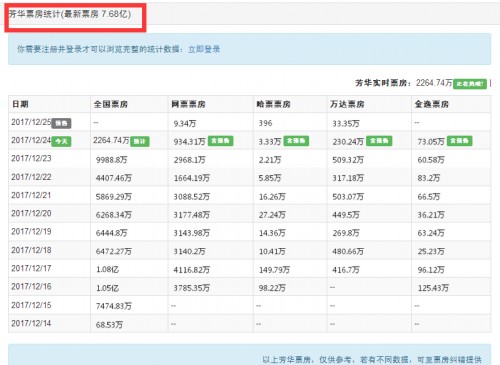Click the 日期 column header
500x365 pixels.
point(20,104)
